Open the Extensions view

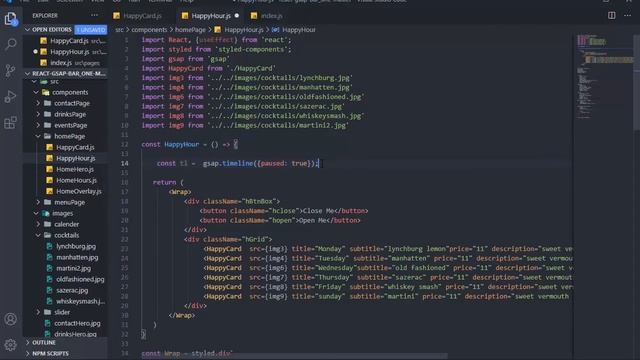click(x=10, y=122)
